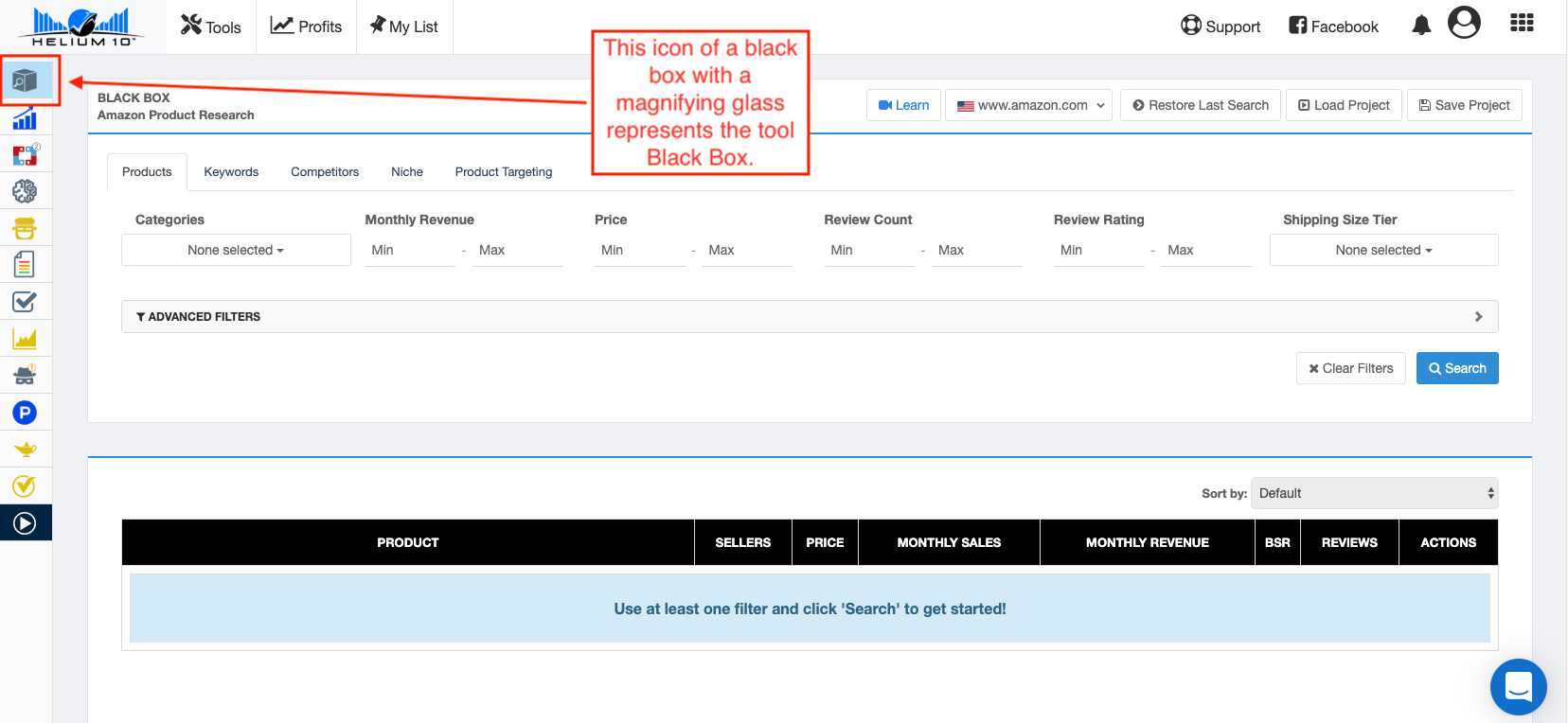The image size is (1568, 723).
Task: Click the Clear Filters button
Action: [1350, 368]
